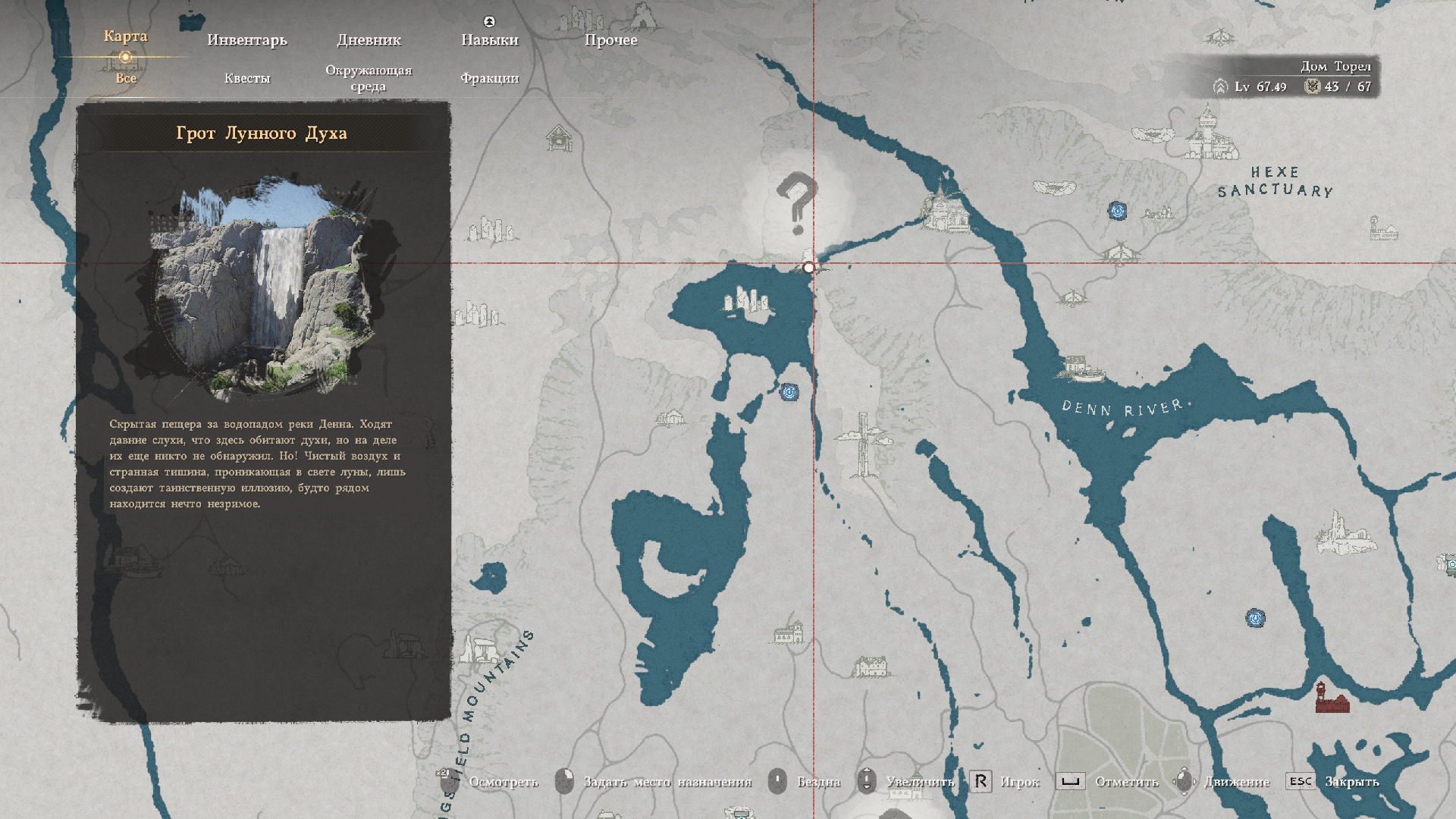Open the Дневник tab
Viewport: 1456px width, 819px height.
coord(369,39)
